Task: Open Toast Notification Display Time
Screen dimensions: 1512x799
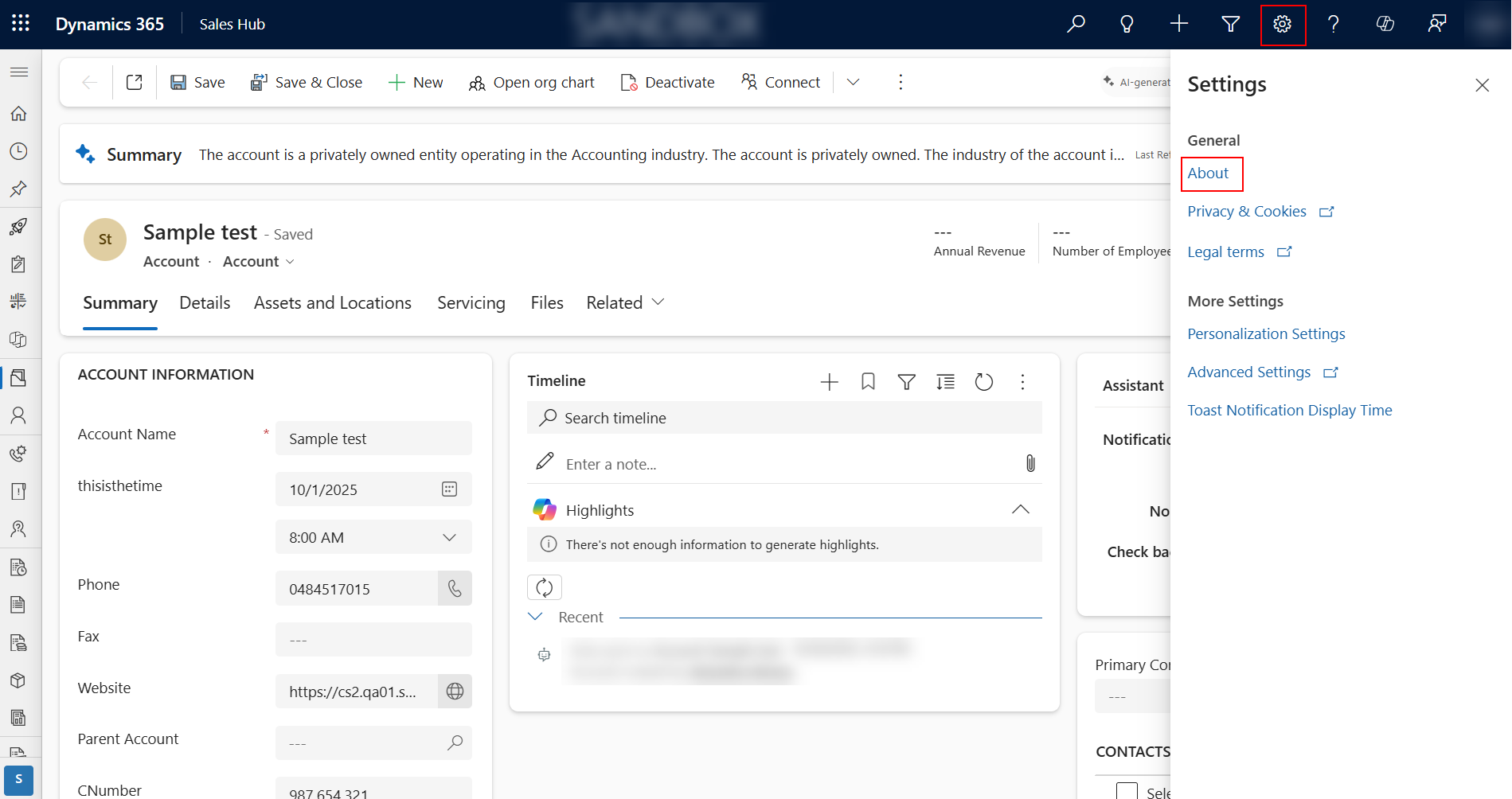Action: coord(1290,411)
